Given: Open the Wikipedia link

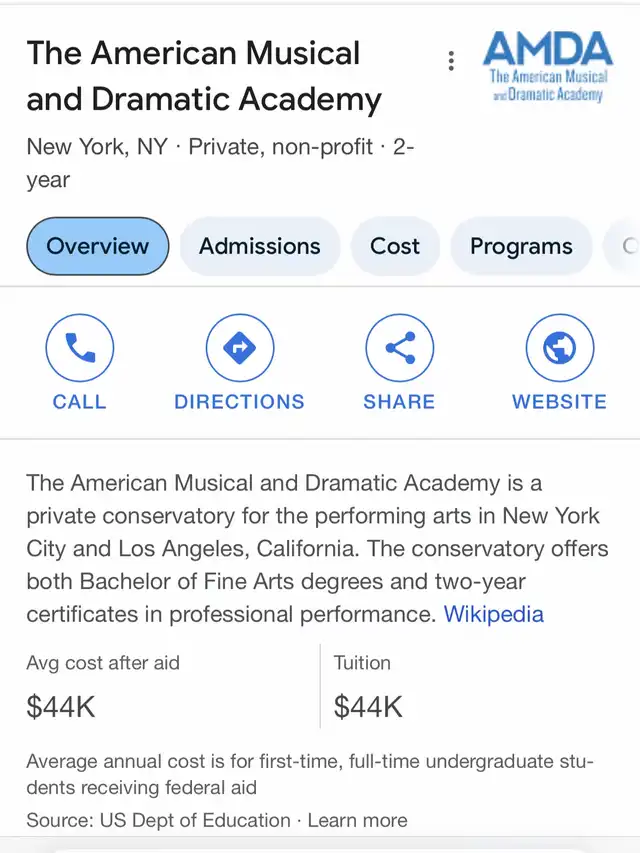Looking at the screenshot, I should click(494, 614).
